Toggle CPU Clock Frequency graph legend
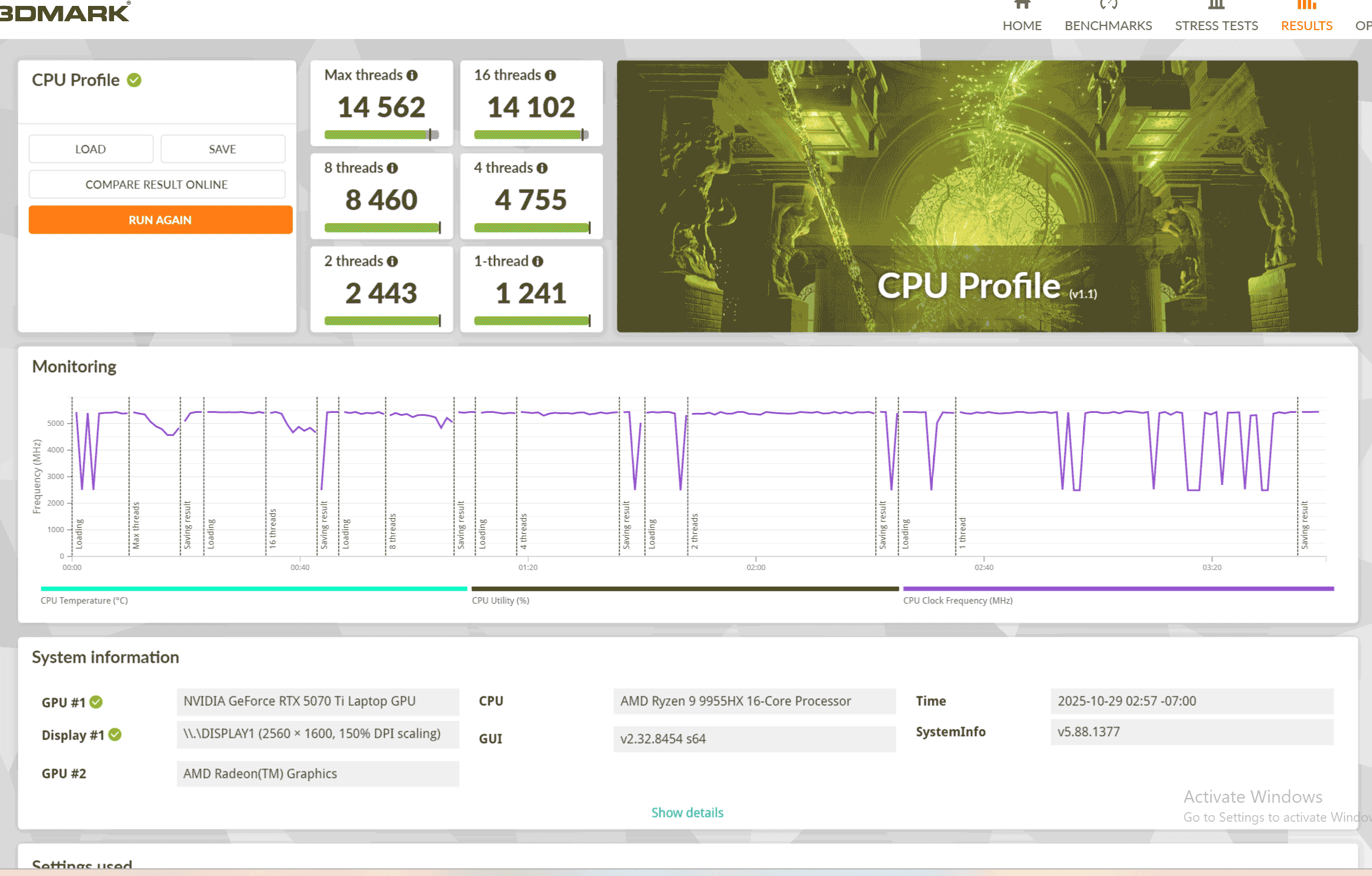This screenshot has width=1372, height=876. (x=957, y=600)
